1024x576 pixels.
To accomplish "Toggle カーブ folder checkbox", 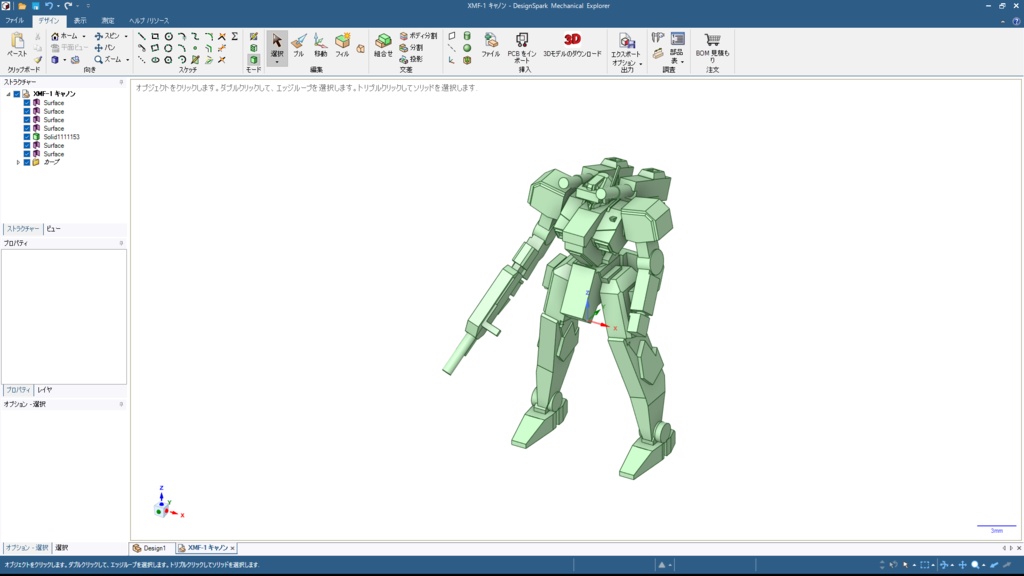I will coord(27,162).
